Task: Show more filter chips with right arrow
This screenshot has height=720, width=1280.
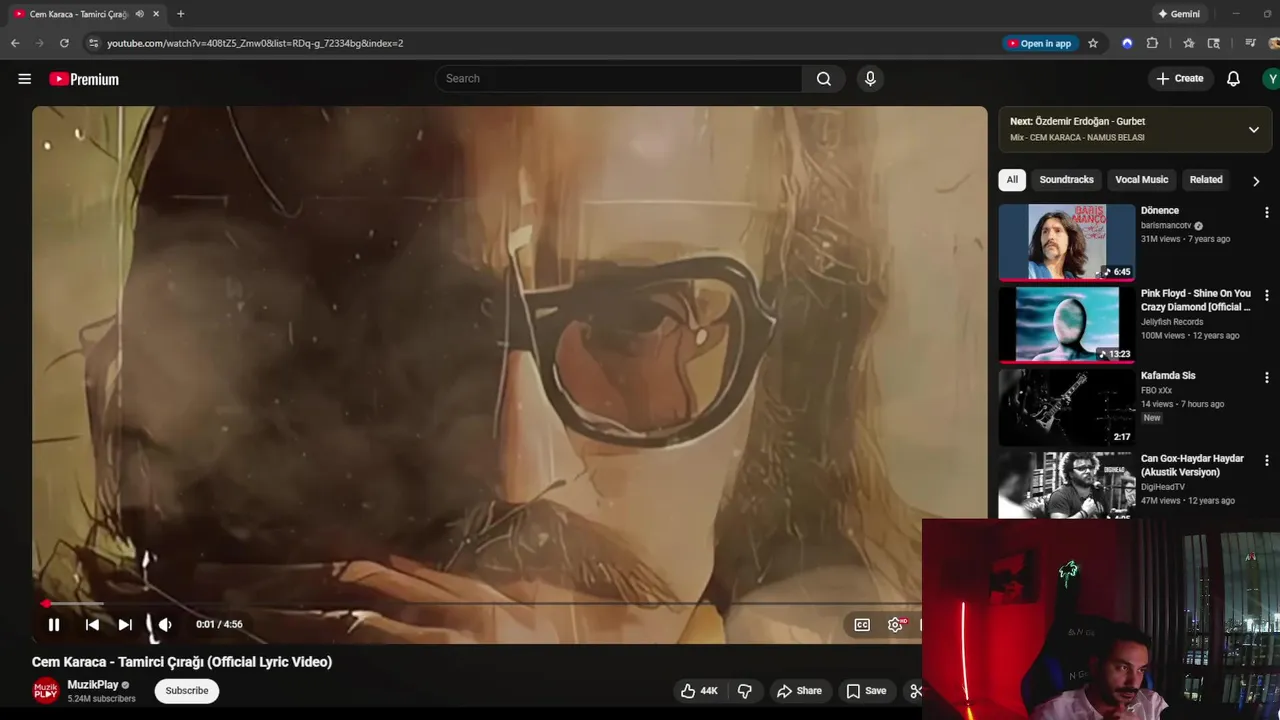Action: [x=1256, y=181]
